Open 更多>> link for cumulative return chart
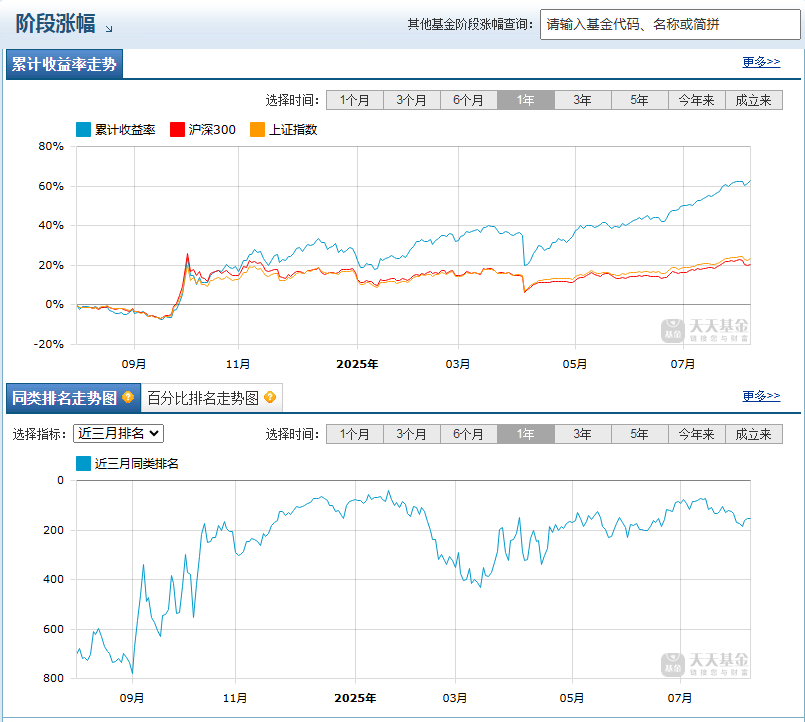This screenshot has height=722, width=805. pyautogui.click(x=761, y=62)
